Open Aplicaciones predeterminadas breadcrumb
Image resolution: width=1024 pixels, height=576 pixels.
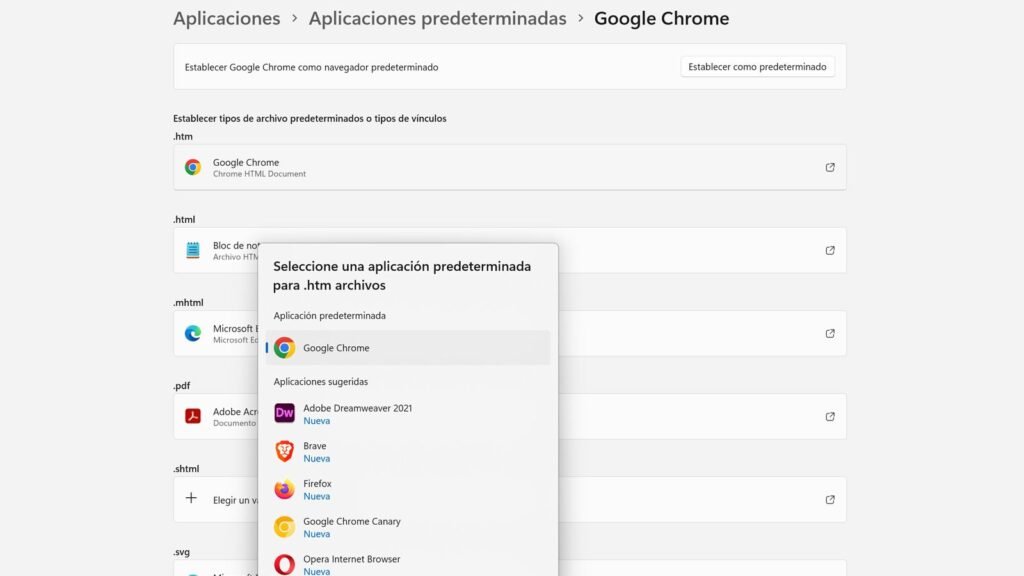click(437, 18)
